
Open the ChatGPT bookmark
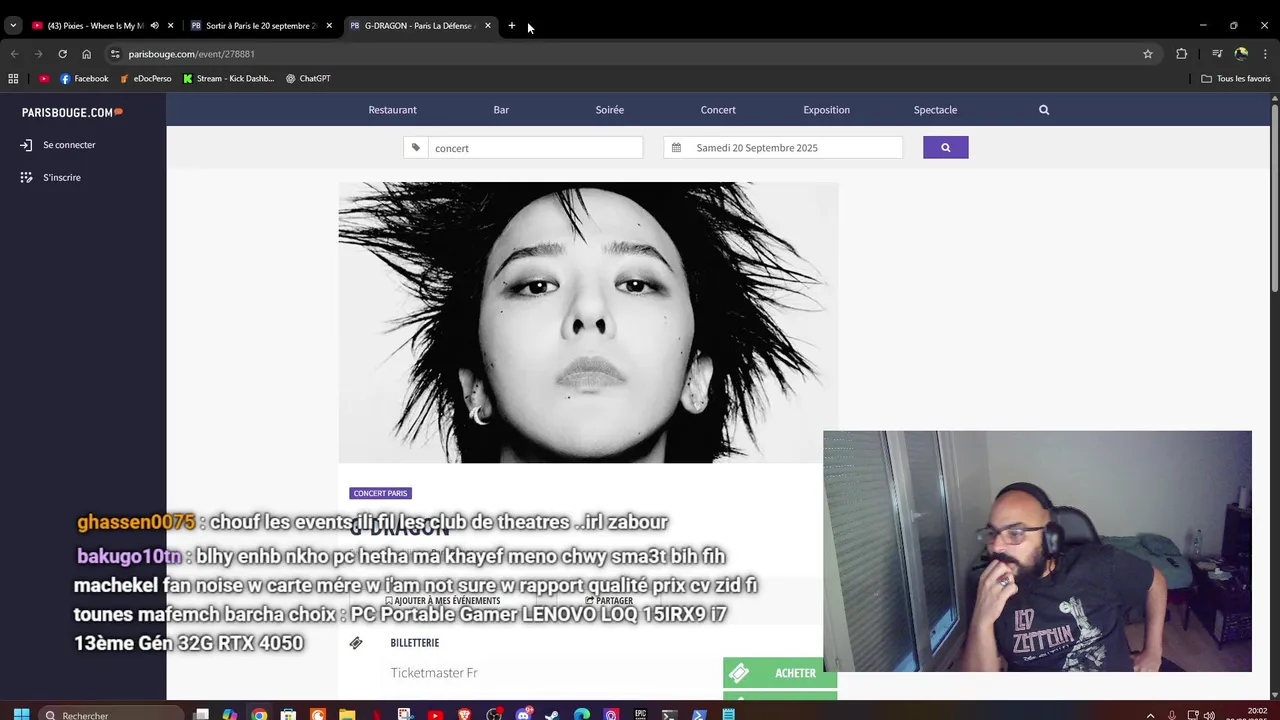click(308, 78)
